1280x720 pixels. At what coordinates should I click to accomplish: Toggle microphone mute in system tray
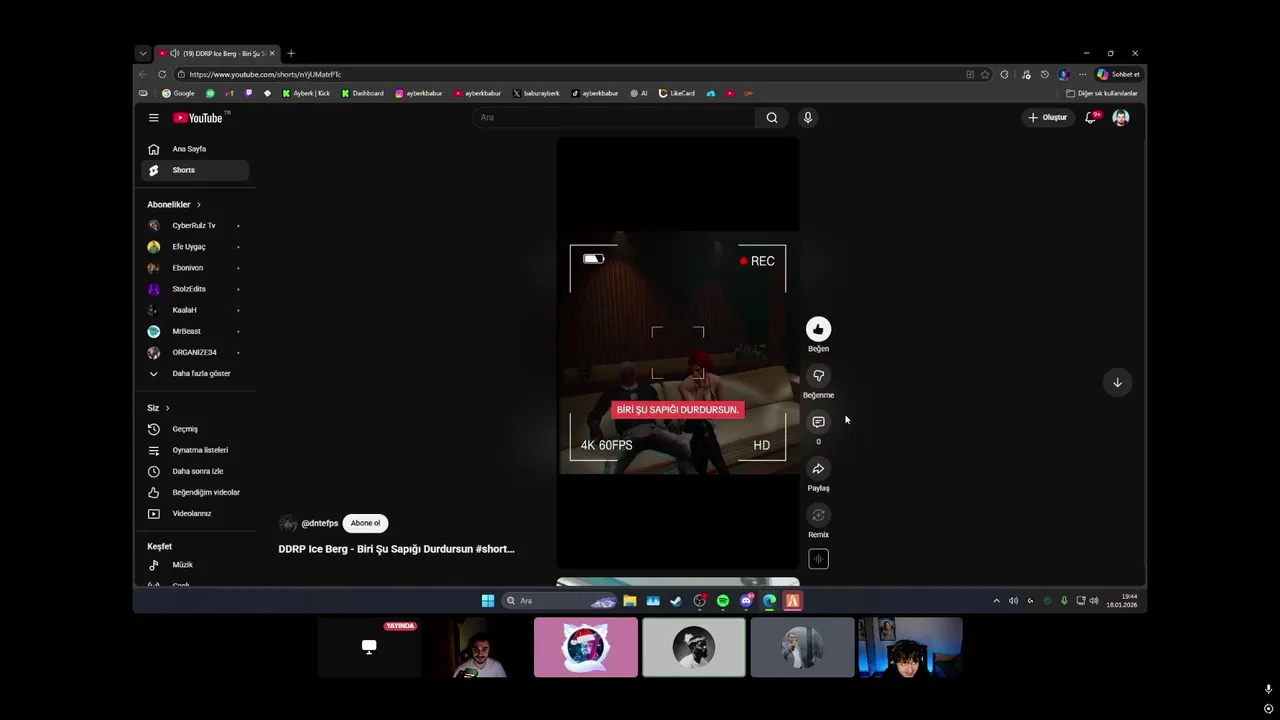point(1064,601)
